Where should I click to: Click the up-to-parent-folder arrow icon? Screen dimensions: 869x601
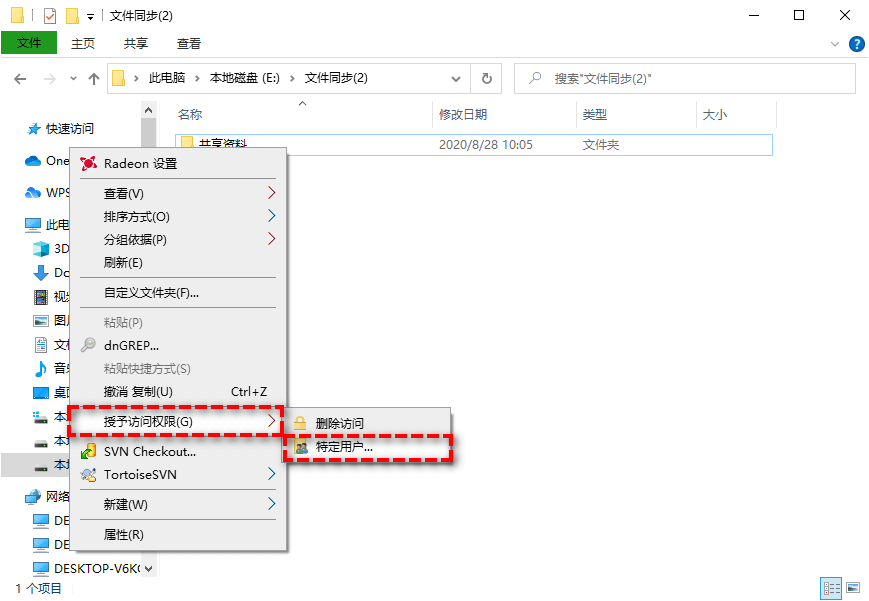94,78
